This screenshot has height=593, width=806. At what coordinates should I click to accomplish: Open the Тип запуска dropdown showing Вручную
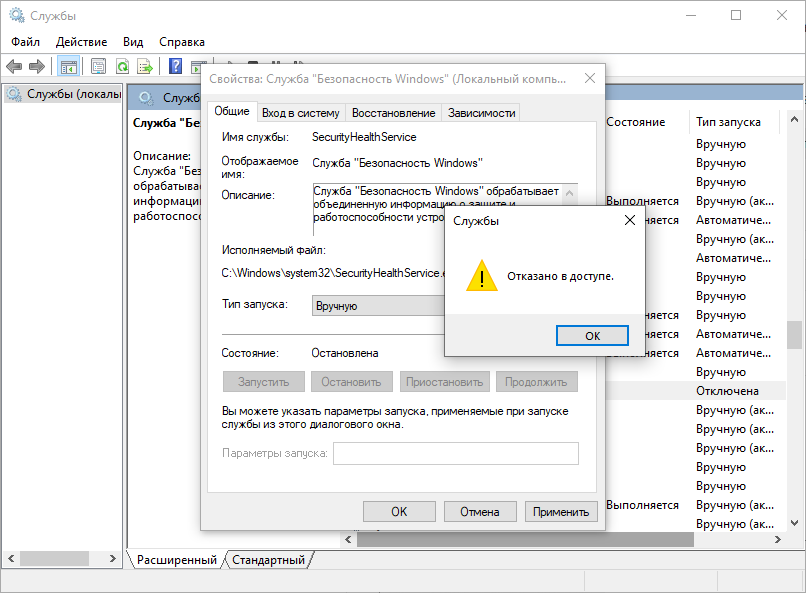[x=378, y=306]
